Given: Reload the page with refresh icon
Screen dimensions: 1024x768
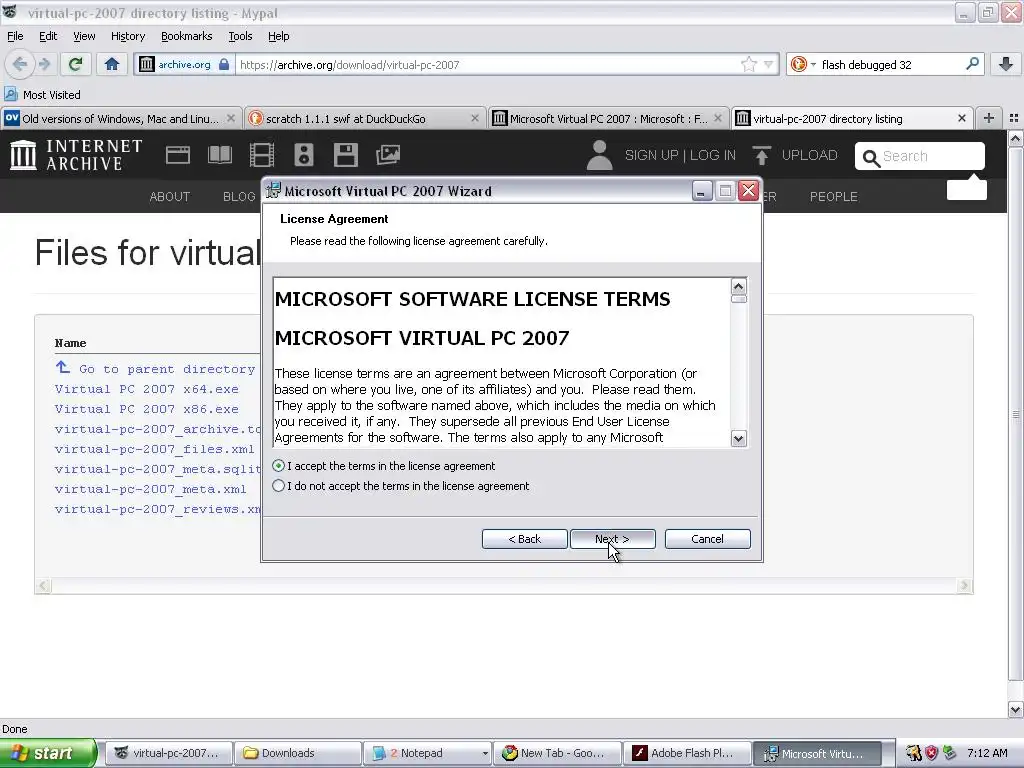Looking at the screenshot, I should click(75, 64).
